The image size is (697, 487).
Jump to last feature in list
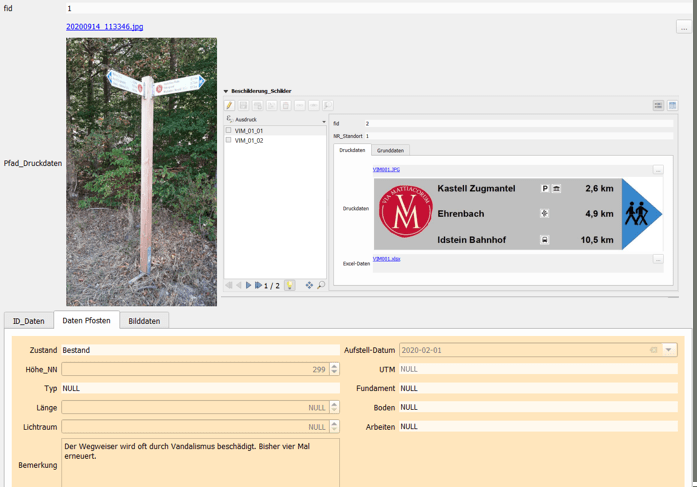click(x=258, y=285)
